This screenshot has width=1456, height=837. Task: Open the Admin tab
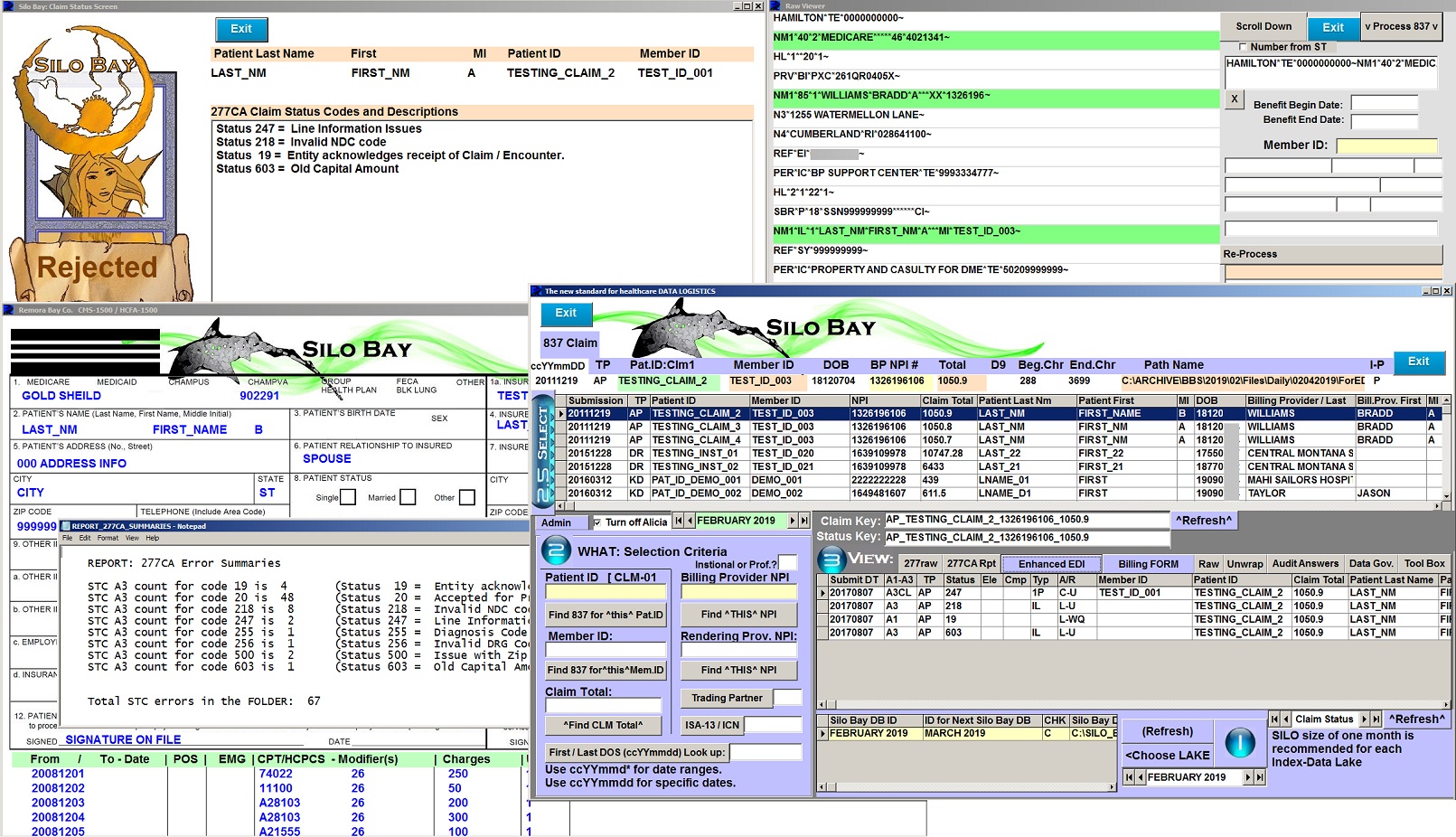click(562, 522)
